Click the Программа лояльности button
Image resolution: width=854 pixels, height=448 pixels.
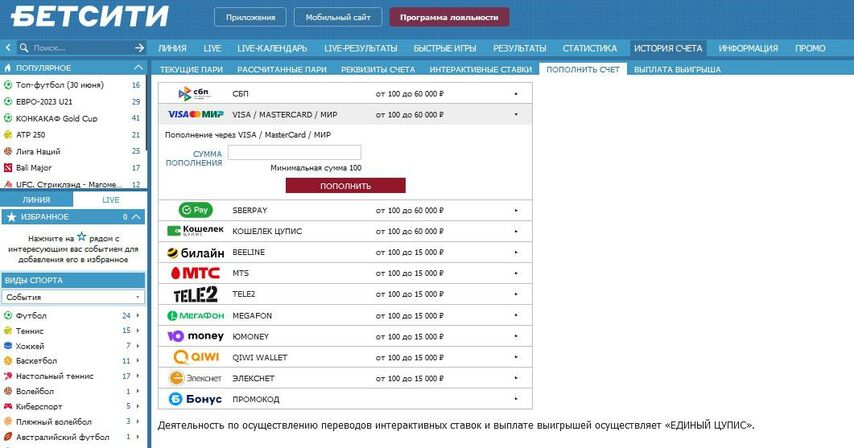(x=449, y=17)
